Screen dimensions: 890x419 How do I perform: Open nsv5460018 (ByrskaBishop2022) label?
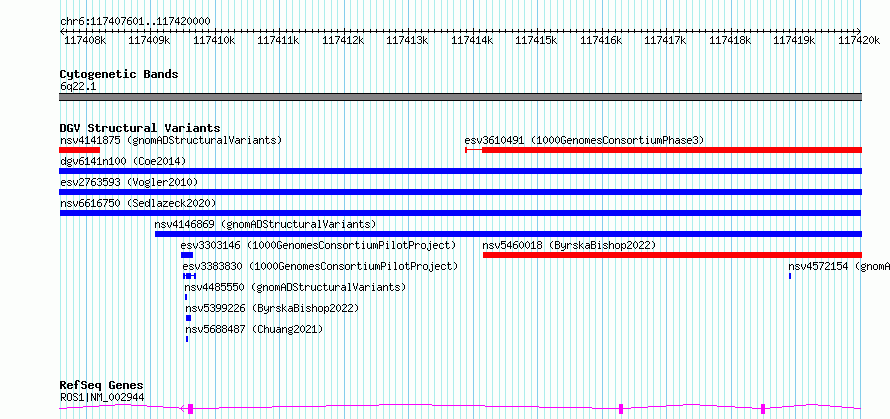click(569, 245)
